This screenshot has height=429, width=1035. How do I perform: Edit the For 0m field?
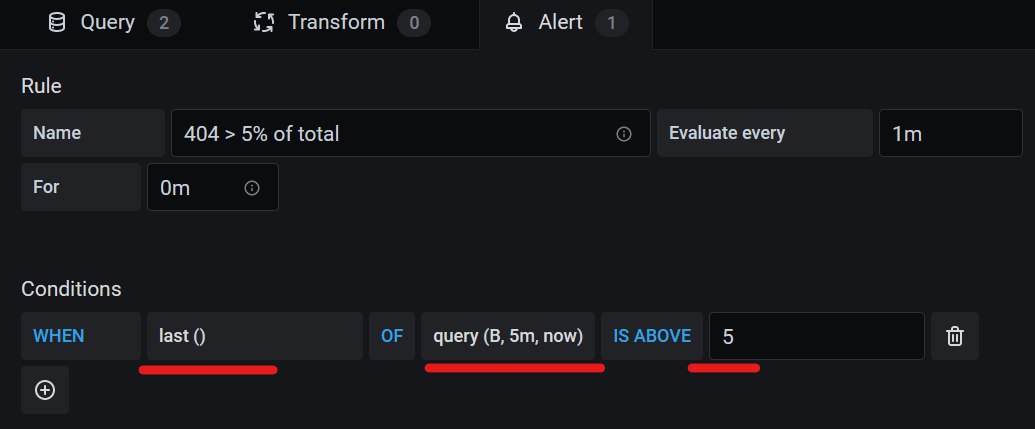(x=213, y=187)
